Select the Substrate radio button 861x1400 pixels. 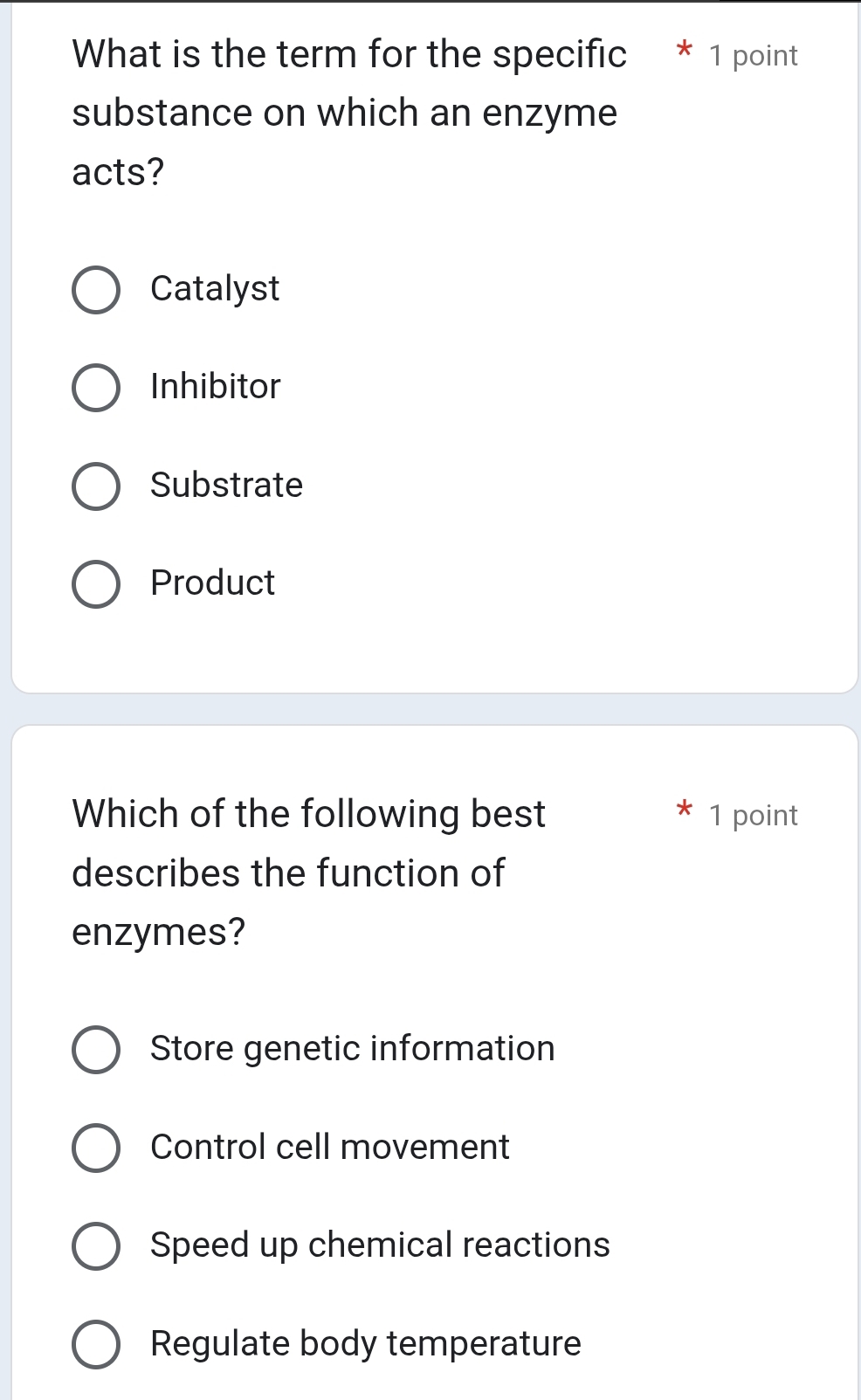pyautogui.click(x=97, y=486)
